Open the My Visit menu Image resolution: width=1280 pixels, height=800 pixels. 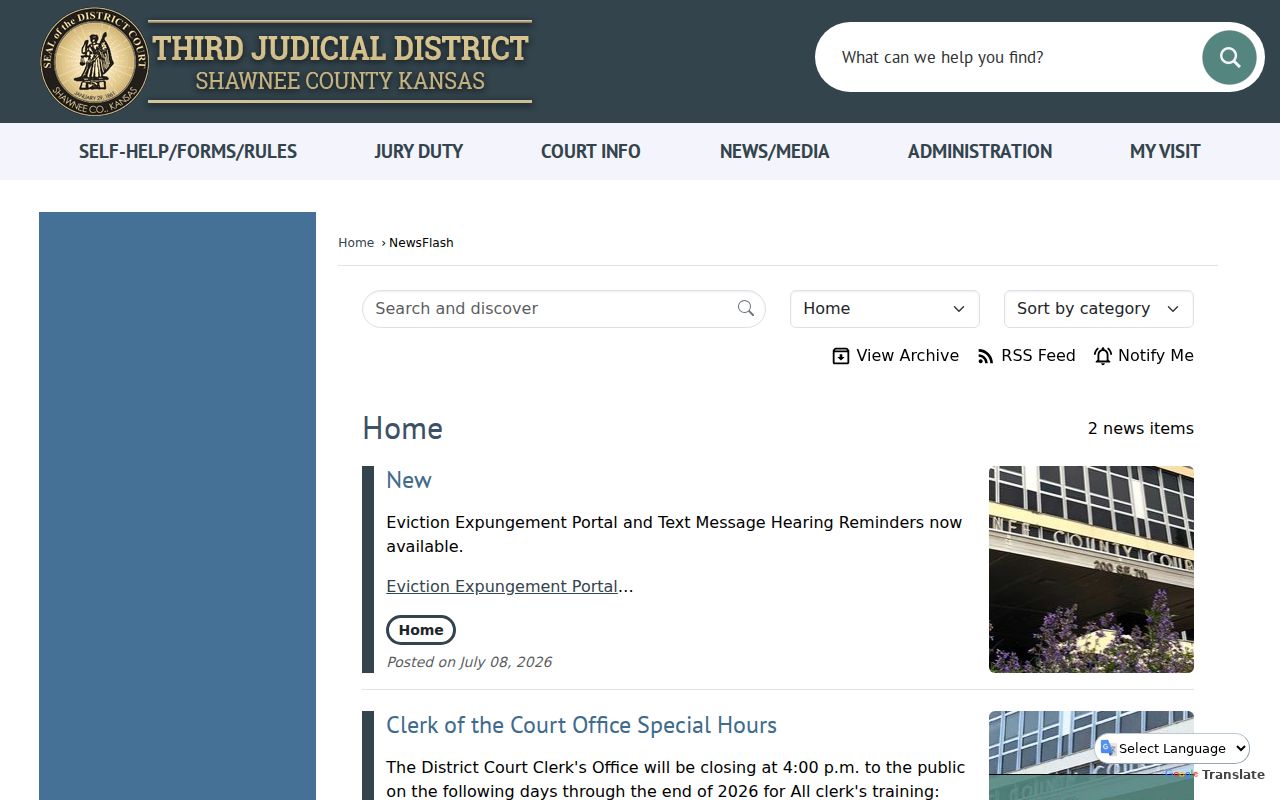[1165, 151]
